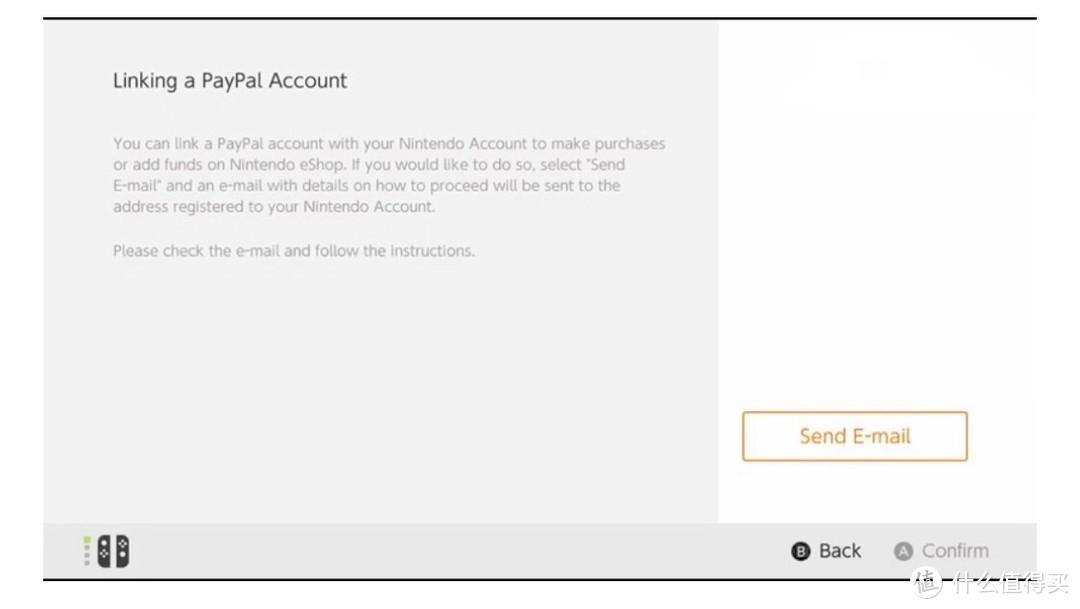Select the Back label in footer
1080x609 pixels.
click(x=840, y=551)
